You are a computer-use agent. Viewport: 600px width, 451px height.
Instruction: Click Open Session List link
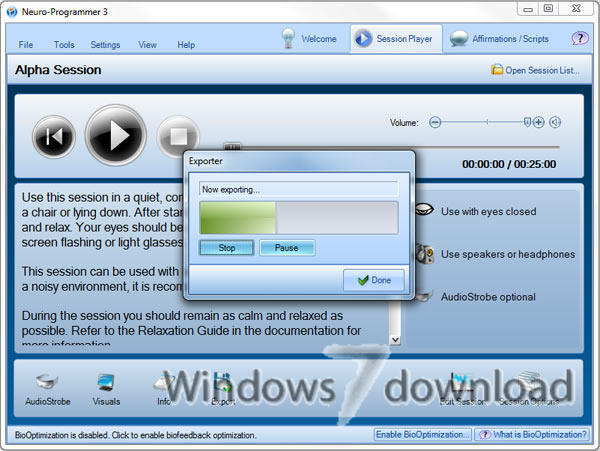click(542, 70)
